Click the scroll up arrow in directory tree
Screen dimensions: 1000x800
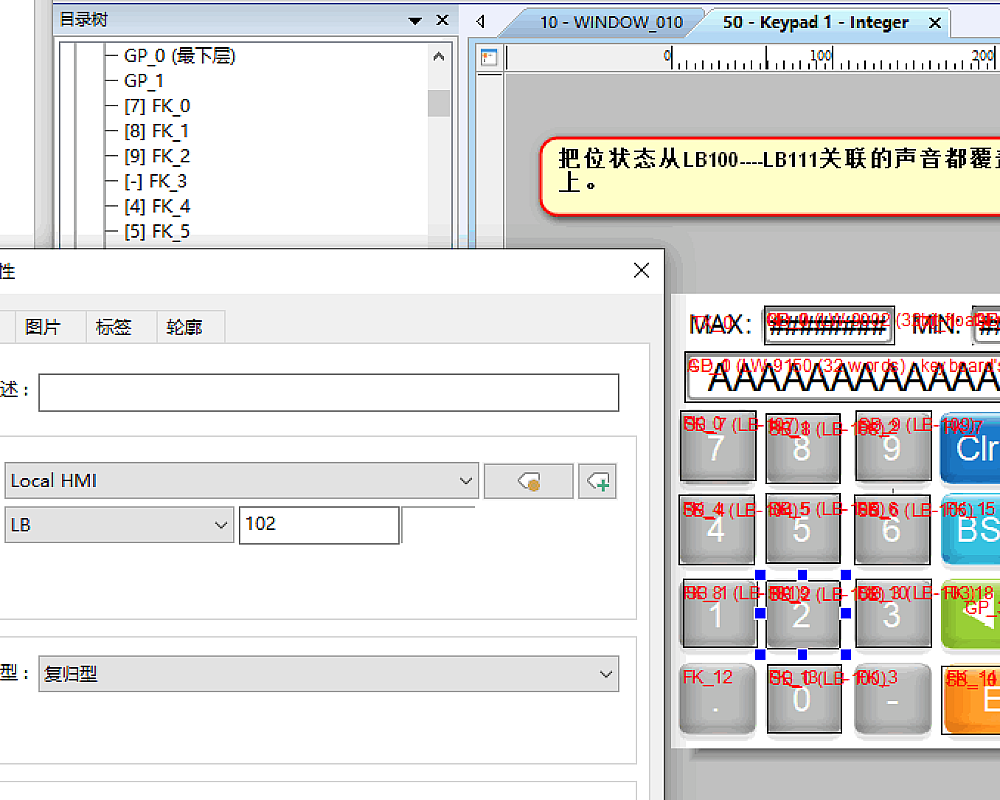point(439,57)
